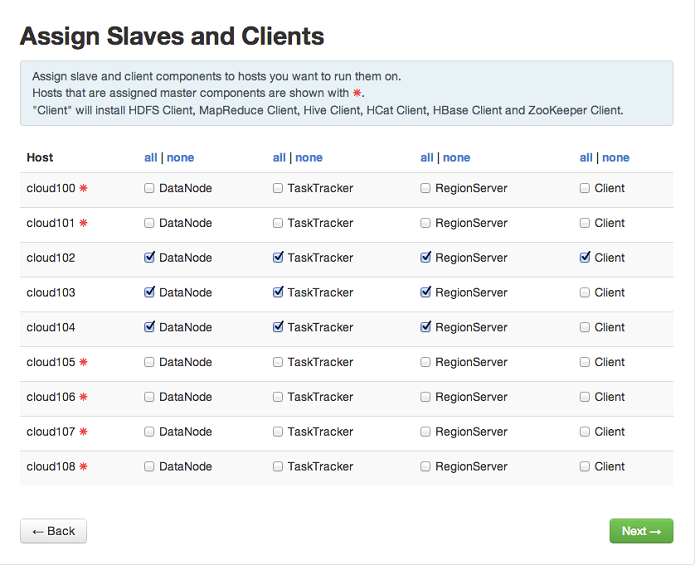Proceed with the green Next button
This screenshot has width=700, height=579.
point(641,531)
